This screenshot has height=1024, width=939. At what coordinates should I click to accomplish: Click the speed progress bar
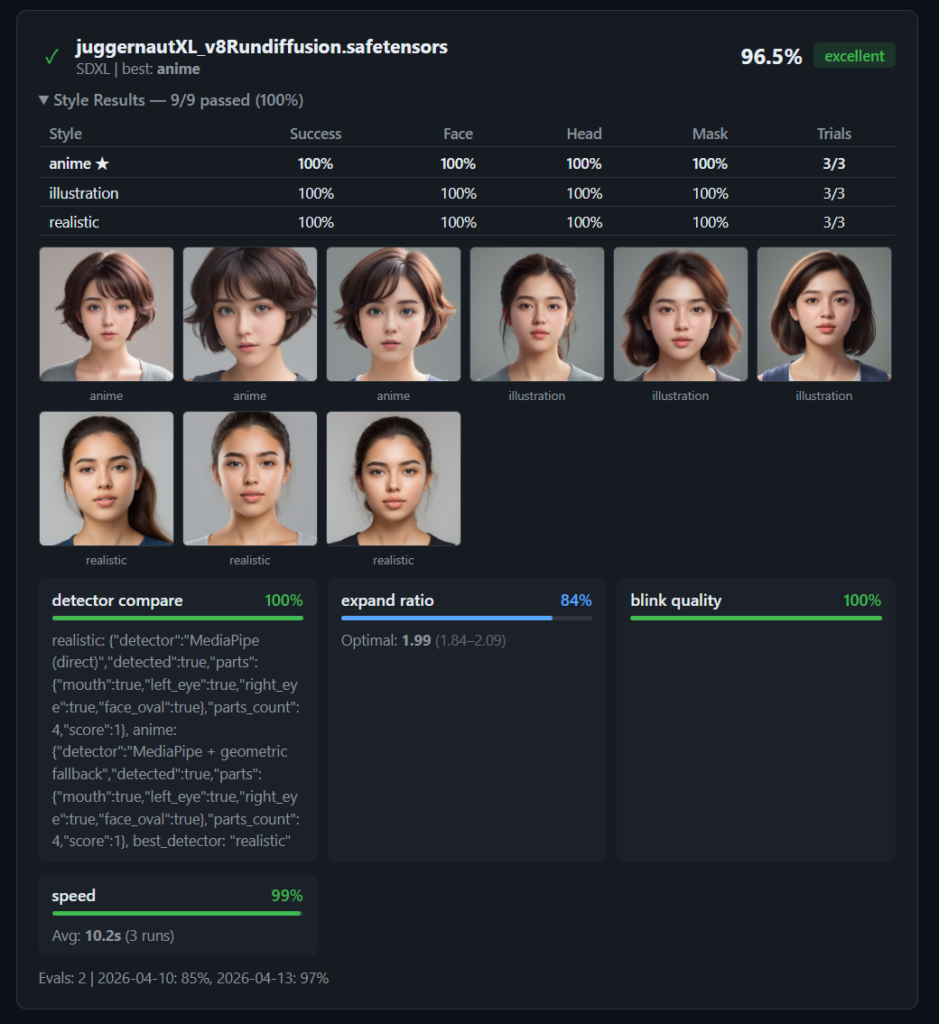(177, 913)
